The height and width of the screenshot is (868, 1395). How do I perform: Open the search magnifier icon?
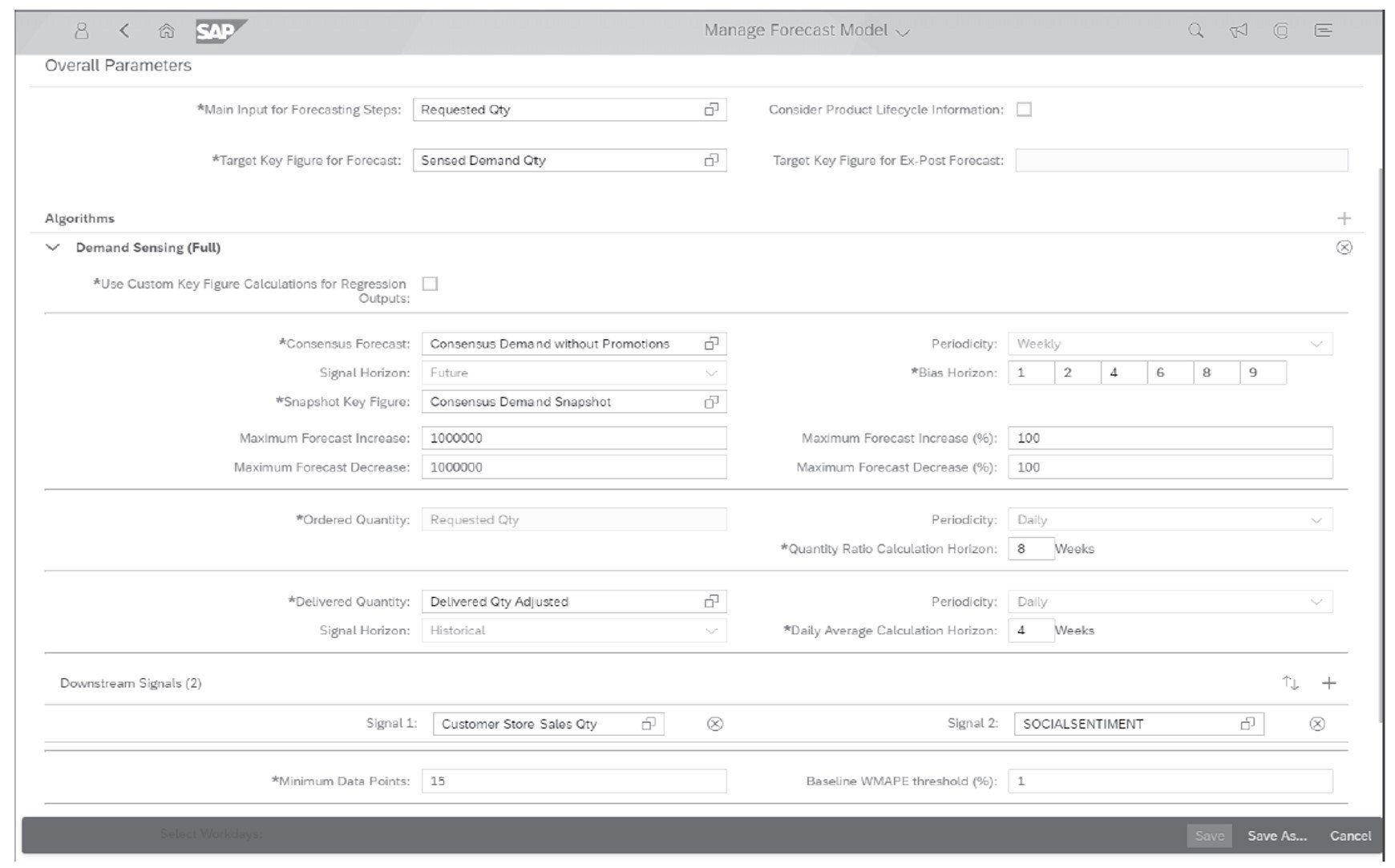1195,30
